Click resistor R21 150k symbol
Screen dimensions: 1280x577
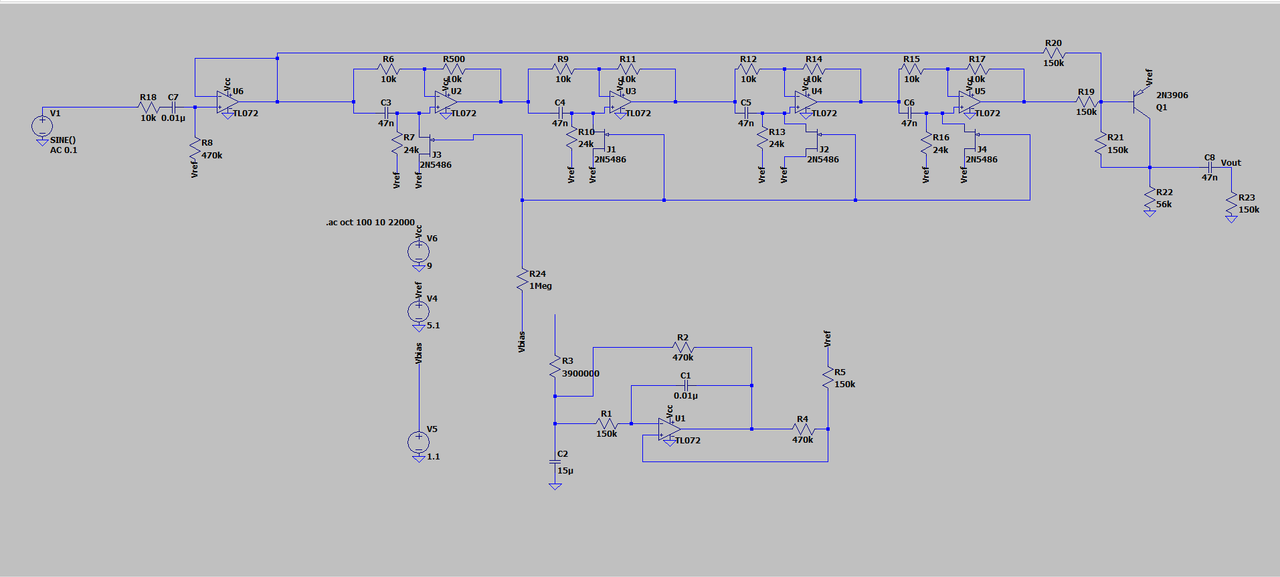(x=1100, y=143)
